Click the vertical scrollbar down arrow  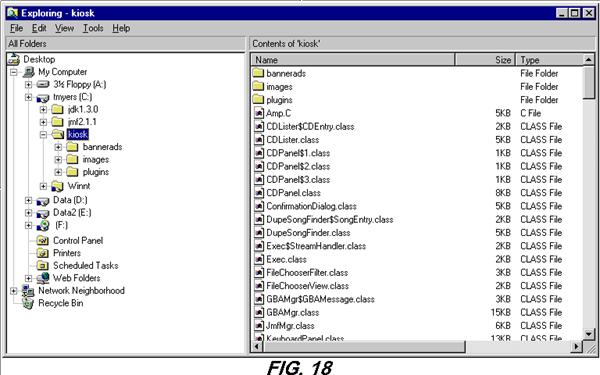coord(589,334)
